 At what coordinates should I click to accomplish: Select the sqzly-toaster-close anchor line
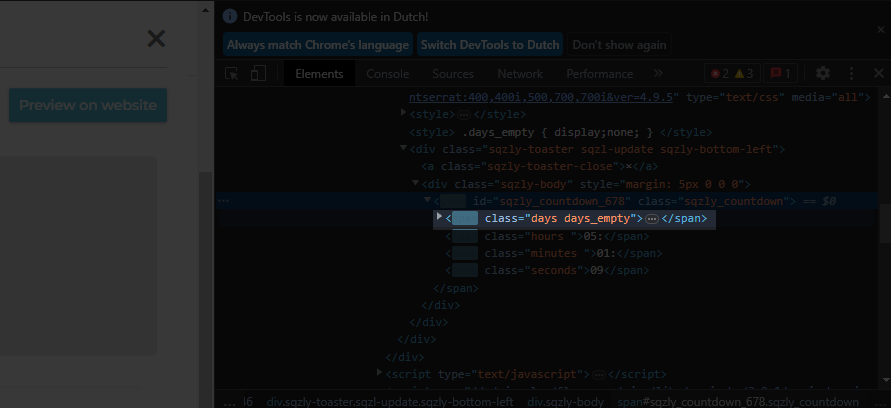(540, 166)
